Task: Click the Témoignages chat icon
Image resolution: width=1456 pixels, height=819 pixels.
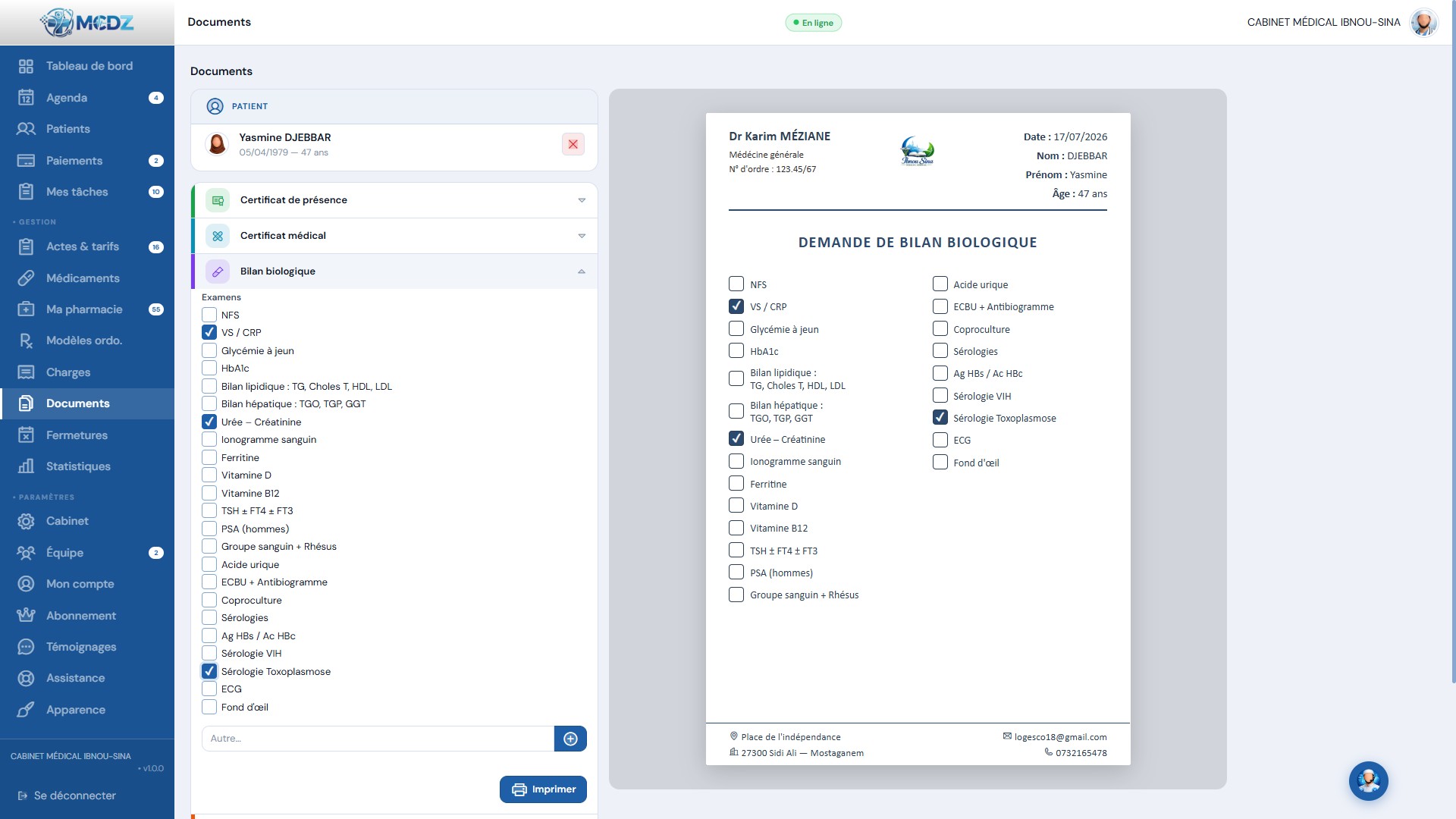Action: click(26, 647)
